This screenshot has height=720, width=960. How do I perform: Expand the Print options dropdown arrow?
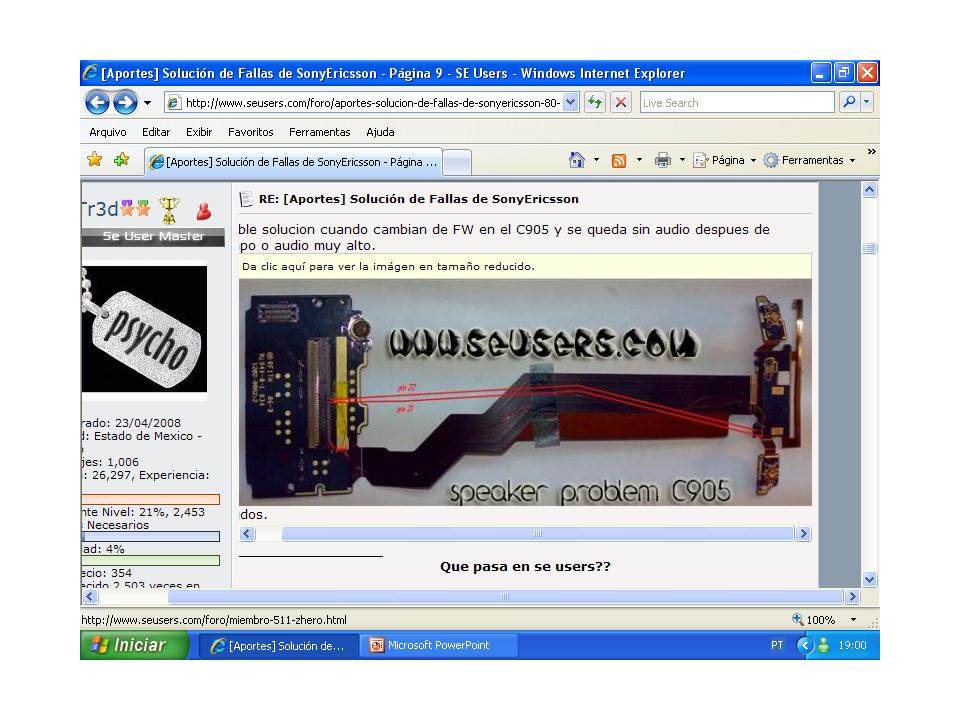(x=682, y=160)
